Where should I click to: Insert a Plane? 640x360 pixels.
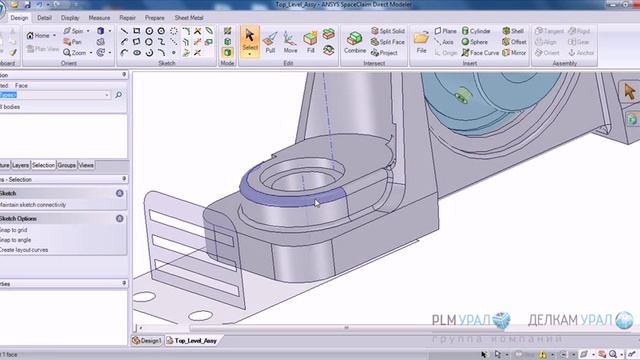[445, 31]
